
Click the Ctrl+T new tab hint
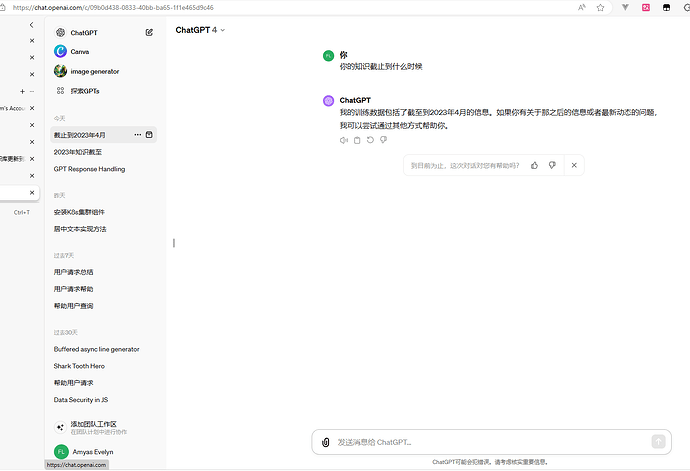pyautogui.click(x=22, y=212)
